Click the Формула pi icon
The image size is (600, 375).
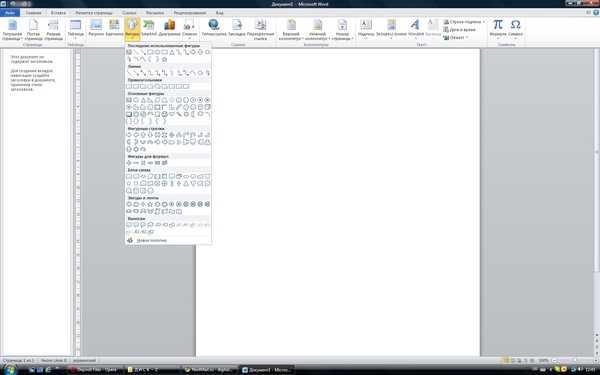tap(497, 29)
